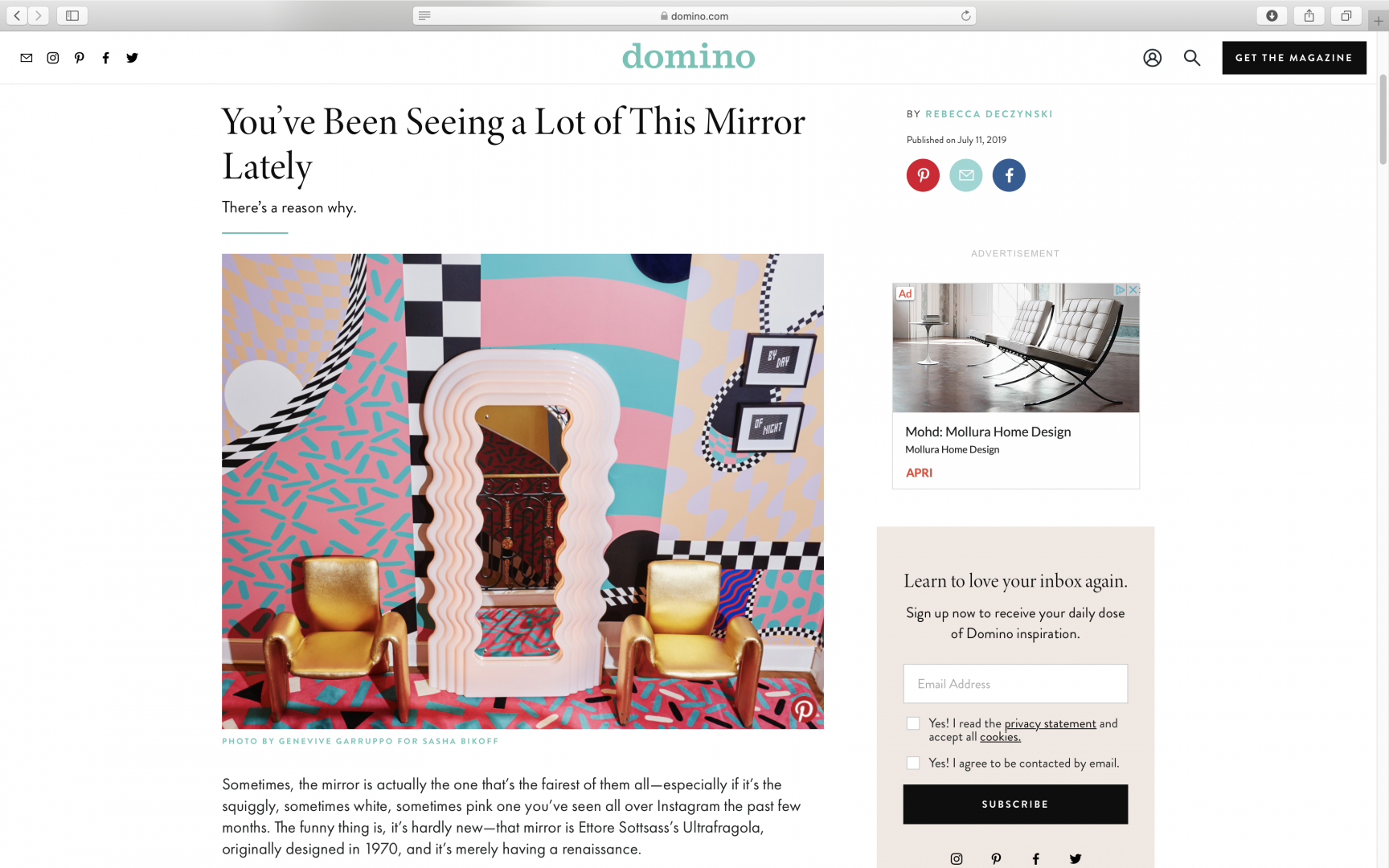Open the Pinterest icon in the top-left header

coord(80,58)
